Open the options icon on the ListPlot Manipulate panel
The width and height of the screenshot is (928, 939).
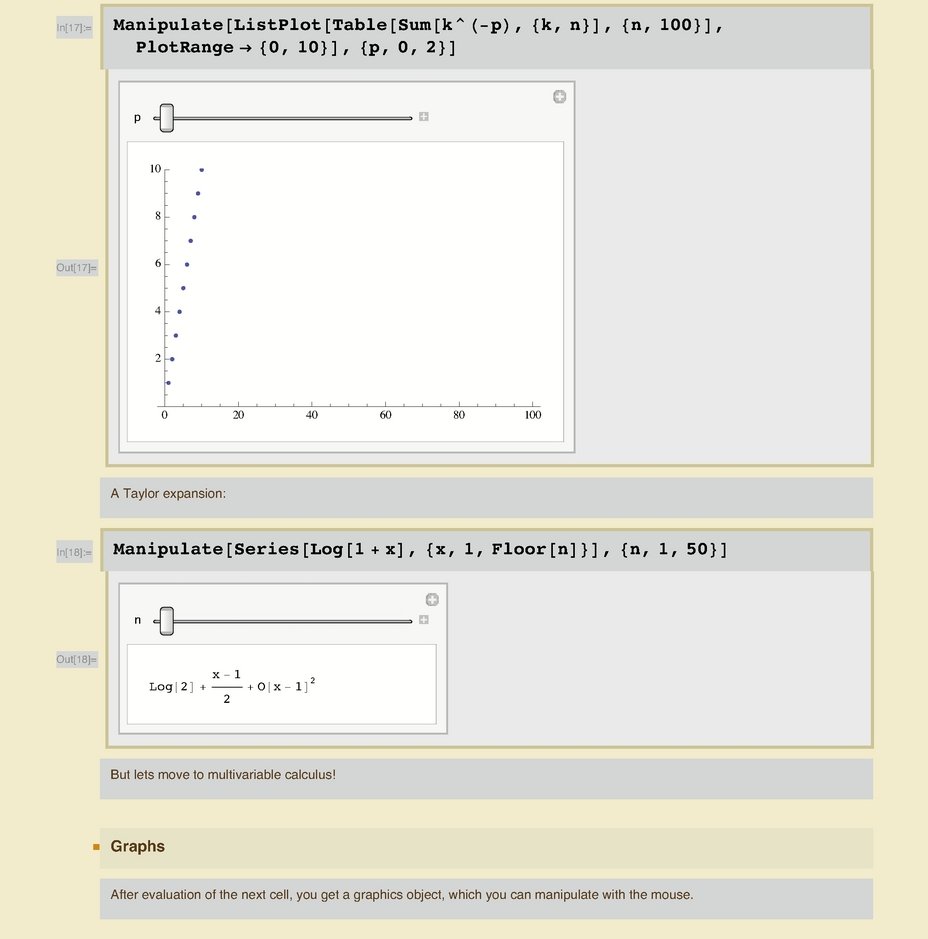click(x=559, y=97)
